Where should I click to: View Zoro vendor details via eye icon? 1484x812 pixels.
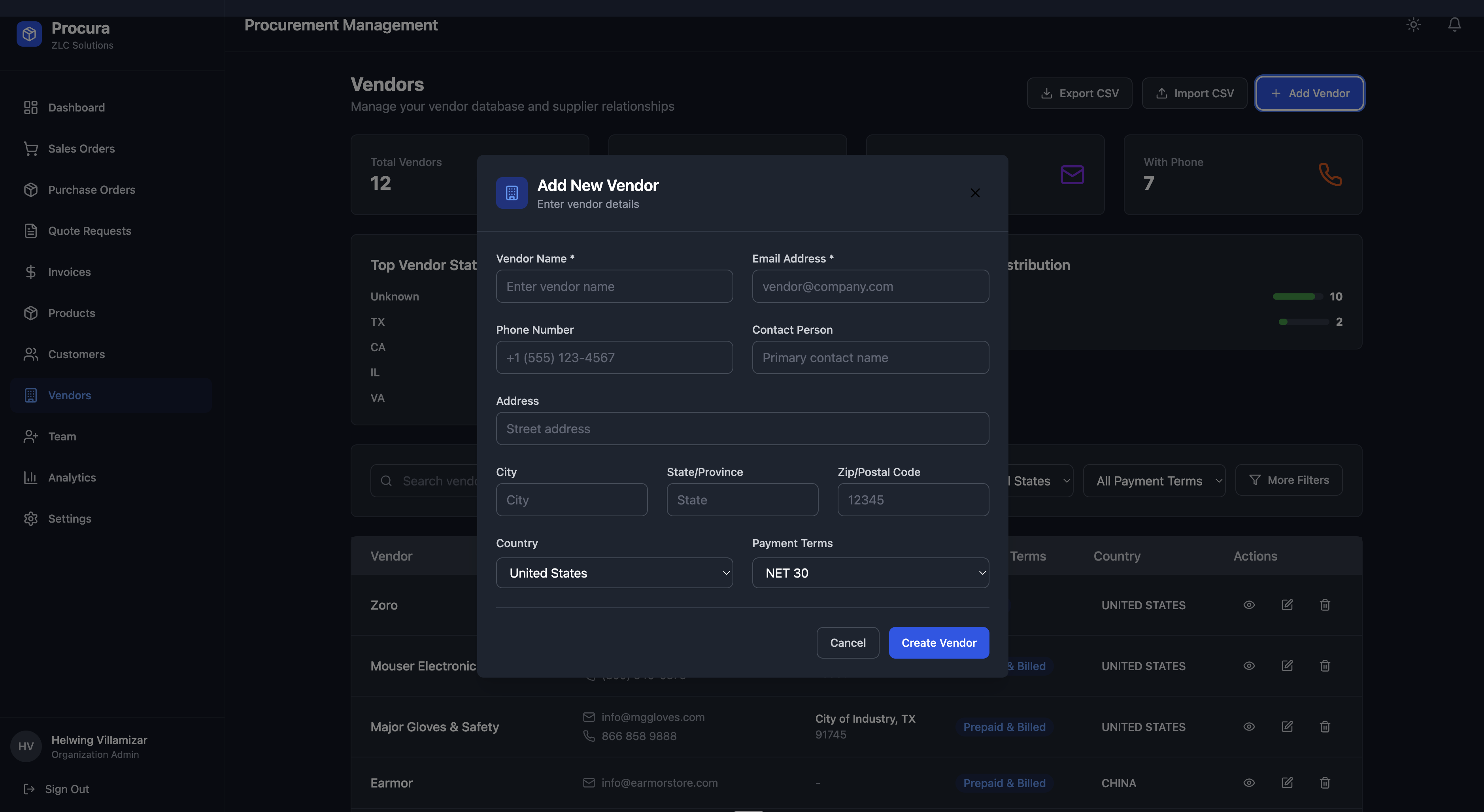coord(1248,604)
